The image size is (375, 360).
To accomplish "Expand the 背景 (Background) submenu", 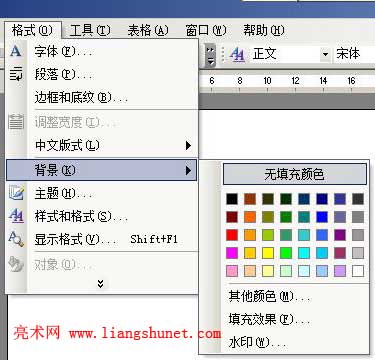I will 102,170.
